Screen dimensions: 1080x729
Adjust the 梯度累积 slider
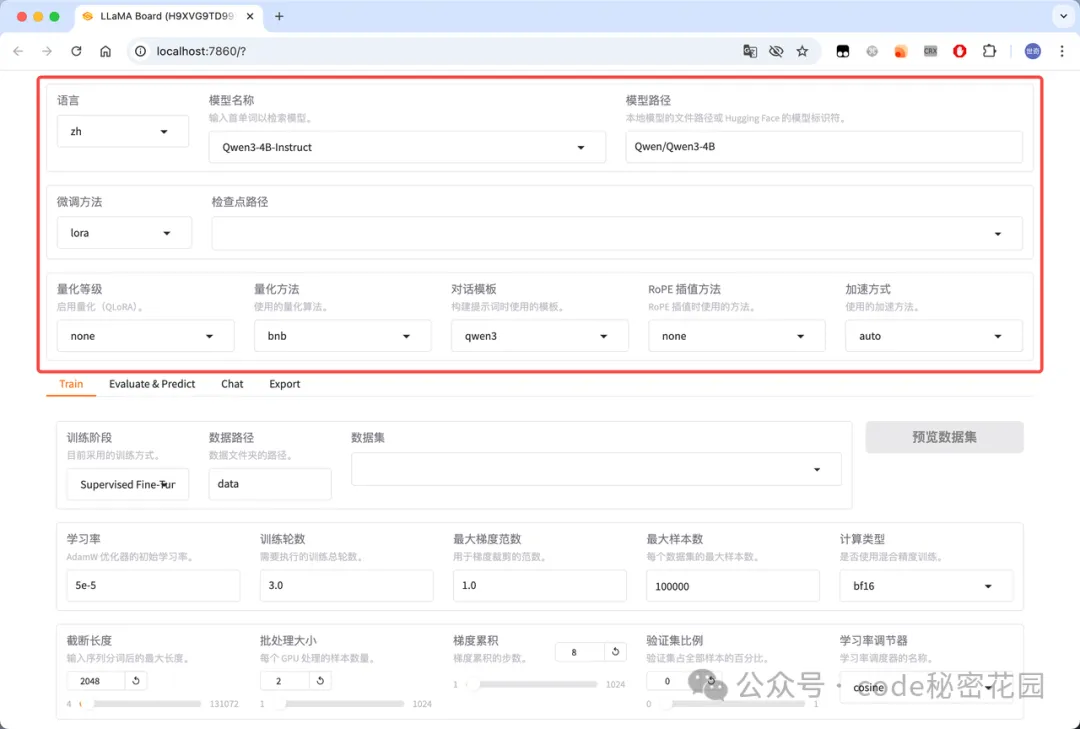point(531,684)
